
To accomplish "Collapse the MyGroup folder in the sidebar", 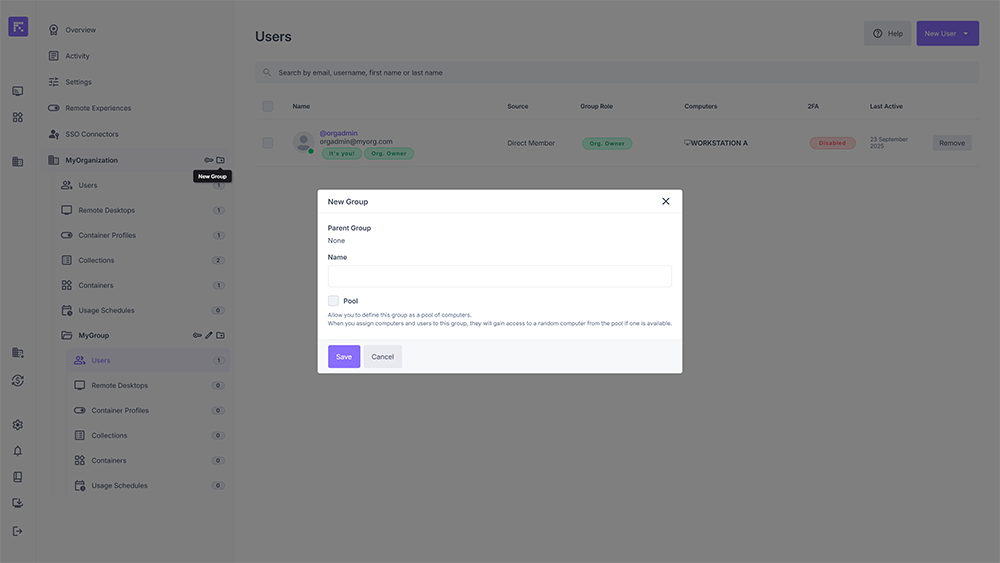I will pyautogui.click(x=67, y=335).
